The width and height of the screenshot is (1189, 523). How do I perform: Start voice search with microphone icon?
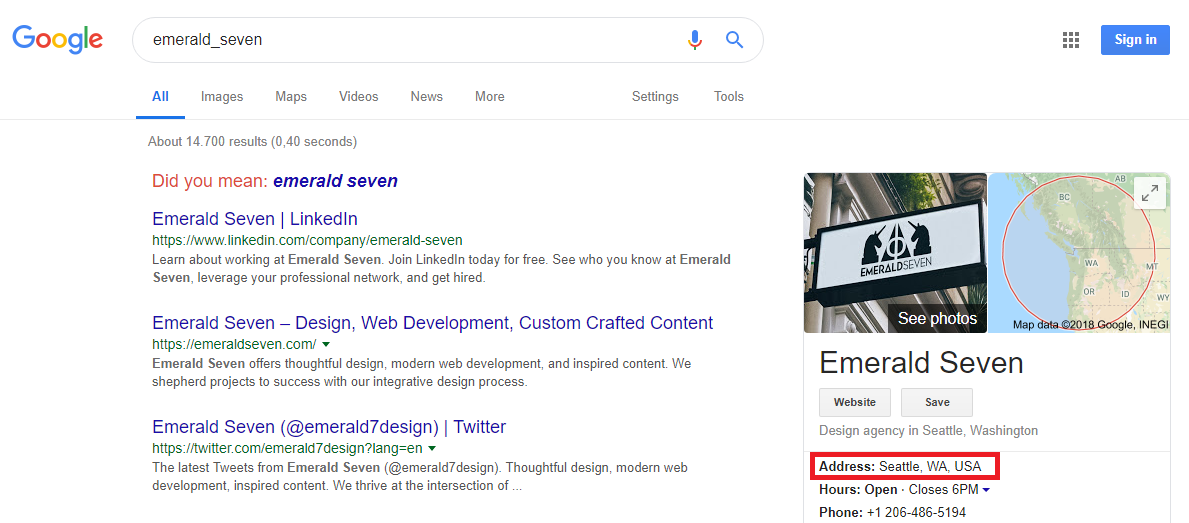click(695, 39)
